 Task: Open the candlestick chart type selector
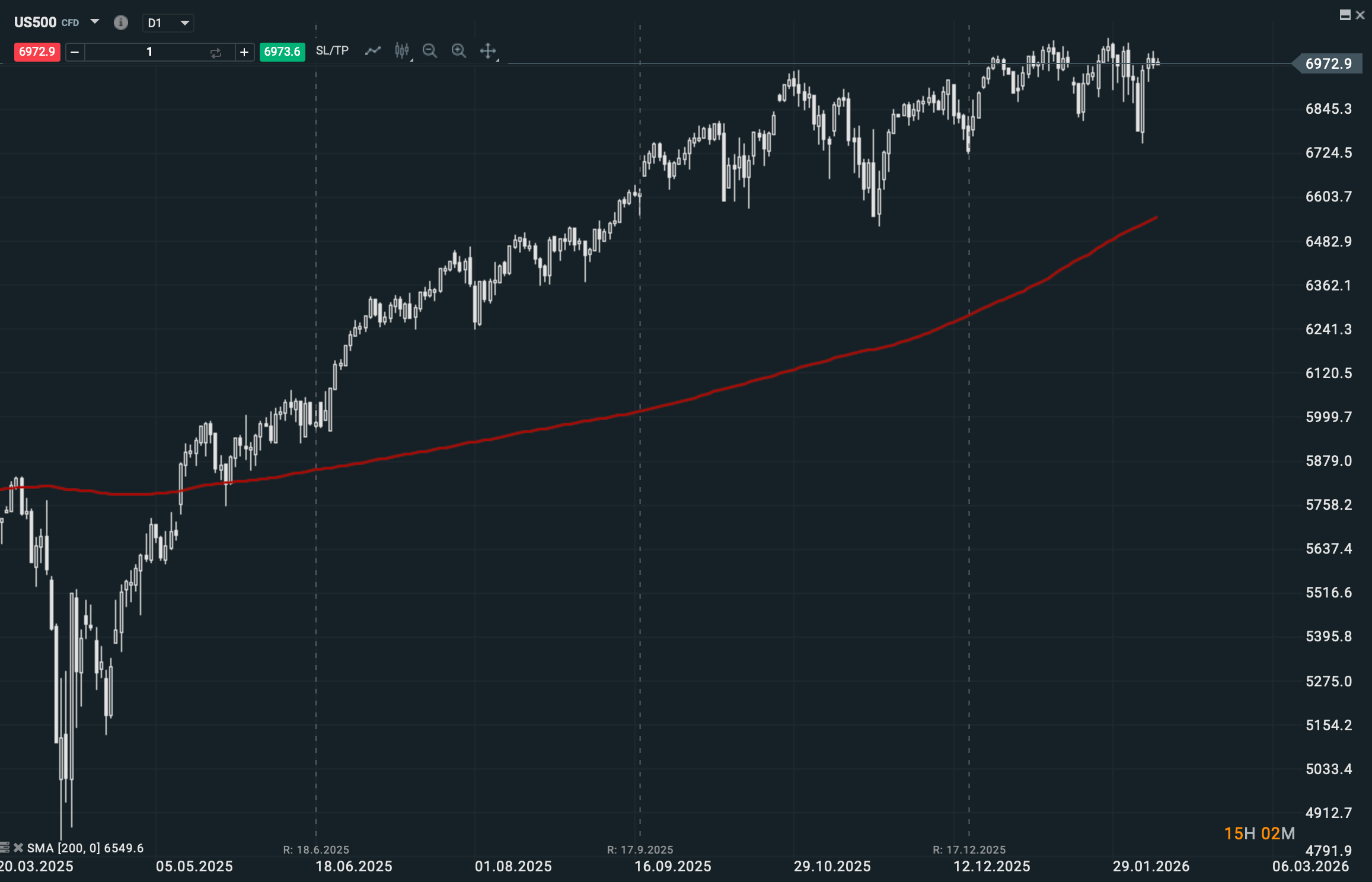click(402, 51)
